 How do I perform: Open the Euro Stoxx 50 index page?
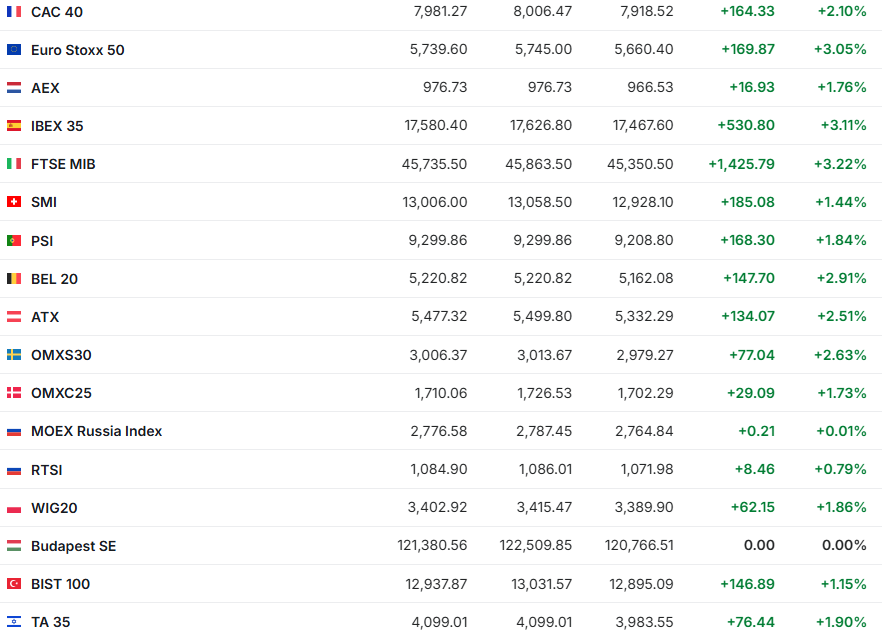tap(78, 50)
